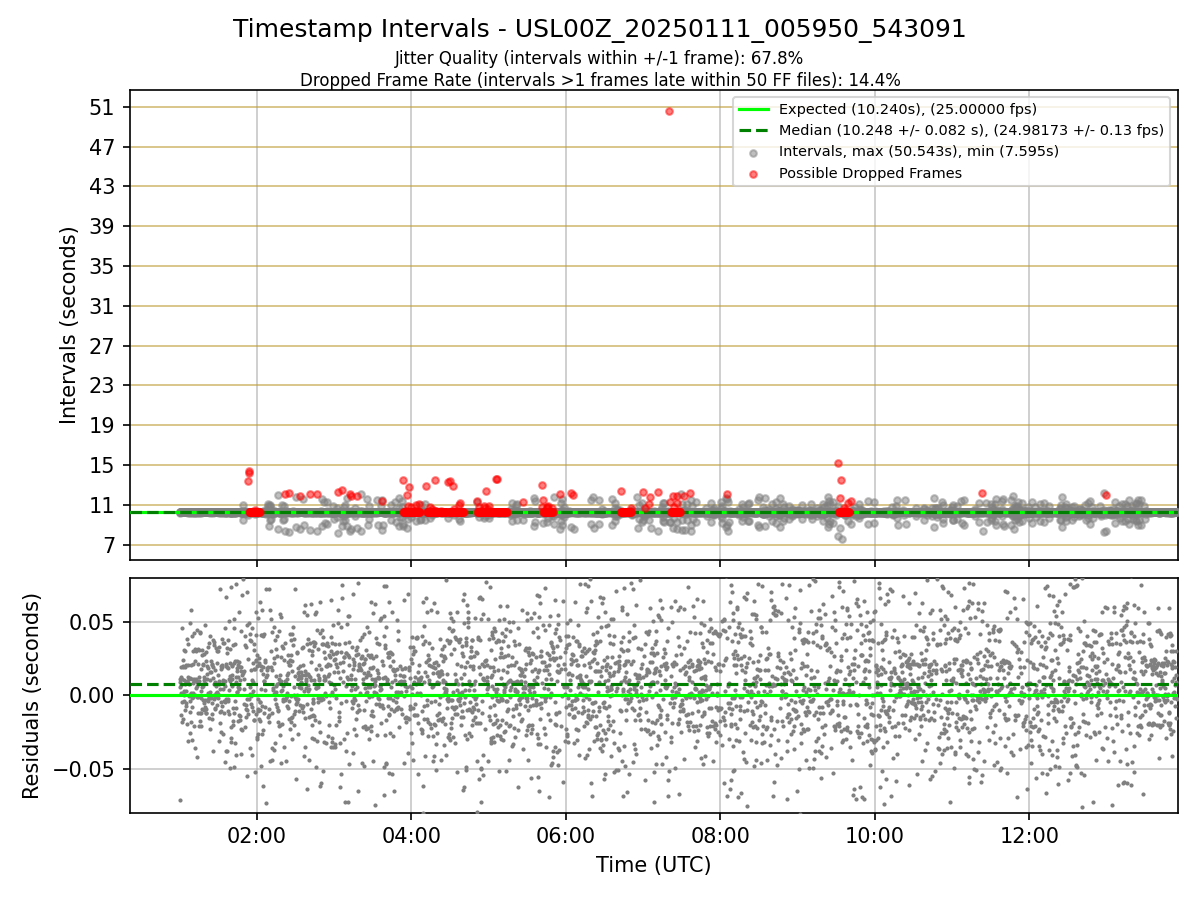Click the outlier point near 50.5 seconds
This screenshot has height=900, width=1200.
click(669, 111)
